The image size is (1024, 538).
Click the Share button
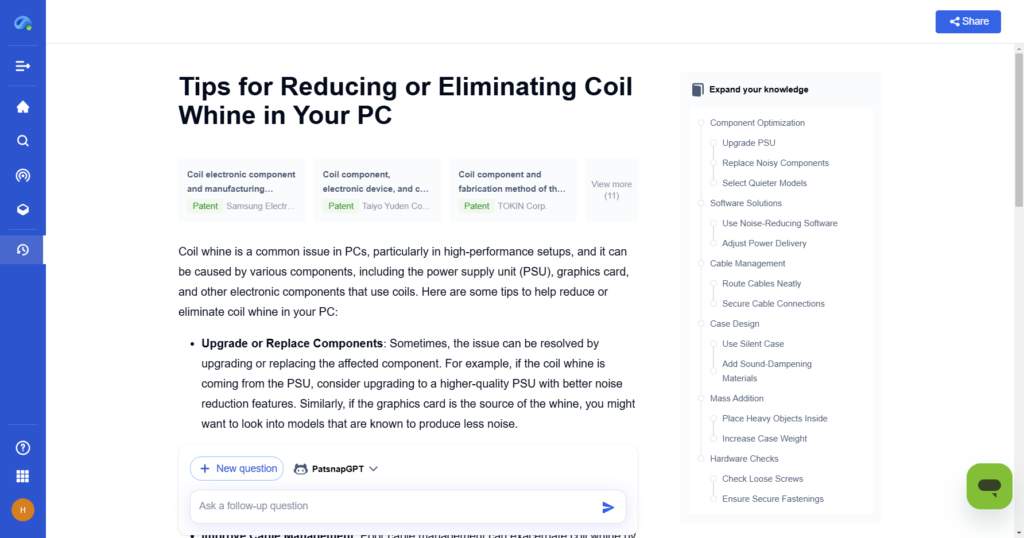pos(968,21)
